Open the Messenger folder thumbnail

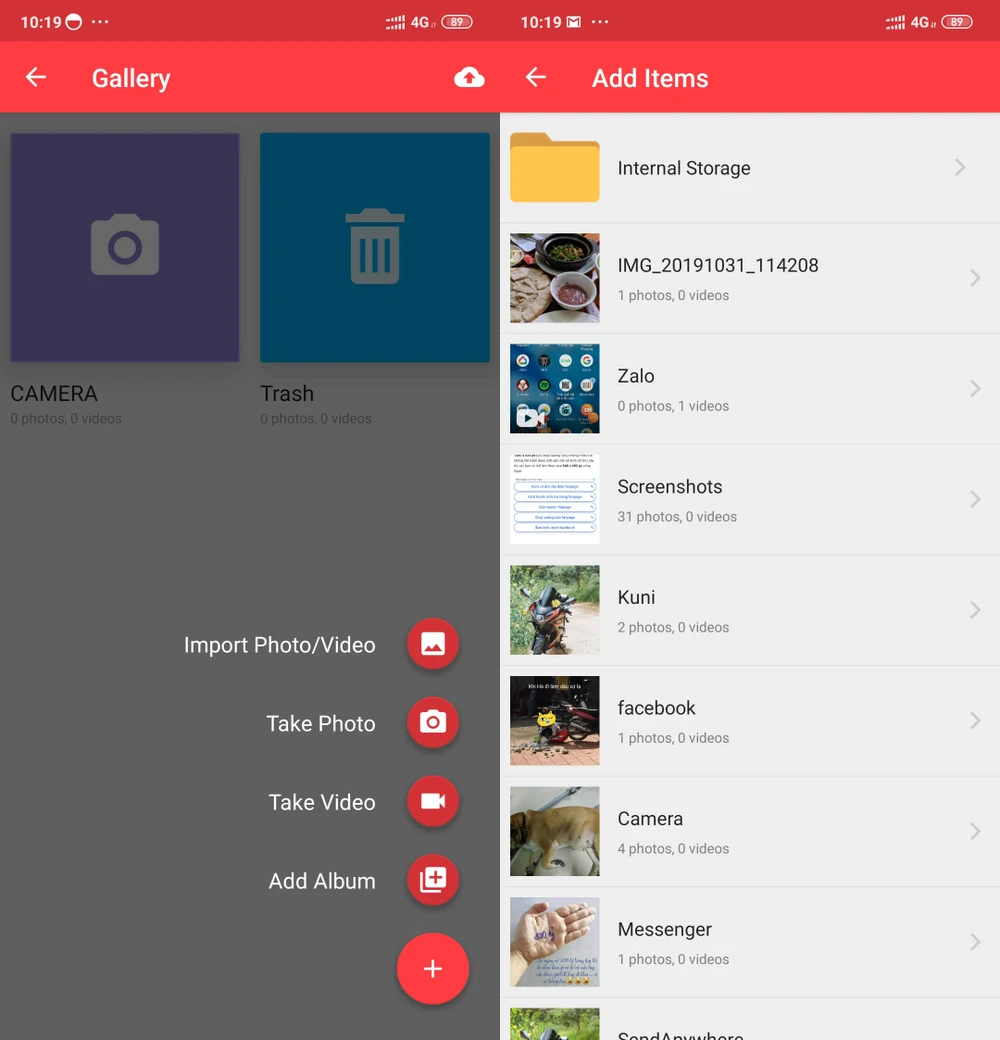pos(555,942)
